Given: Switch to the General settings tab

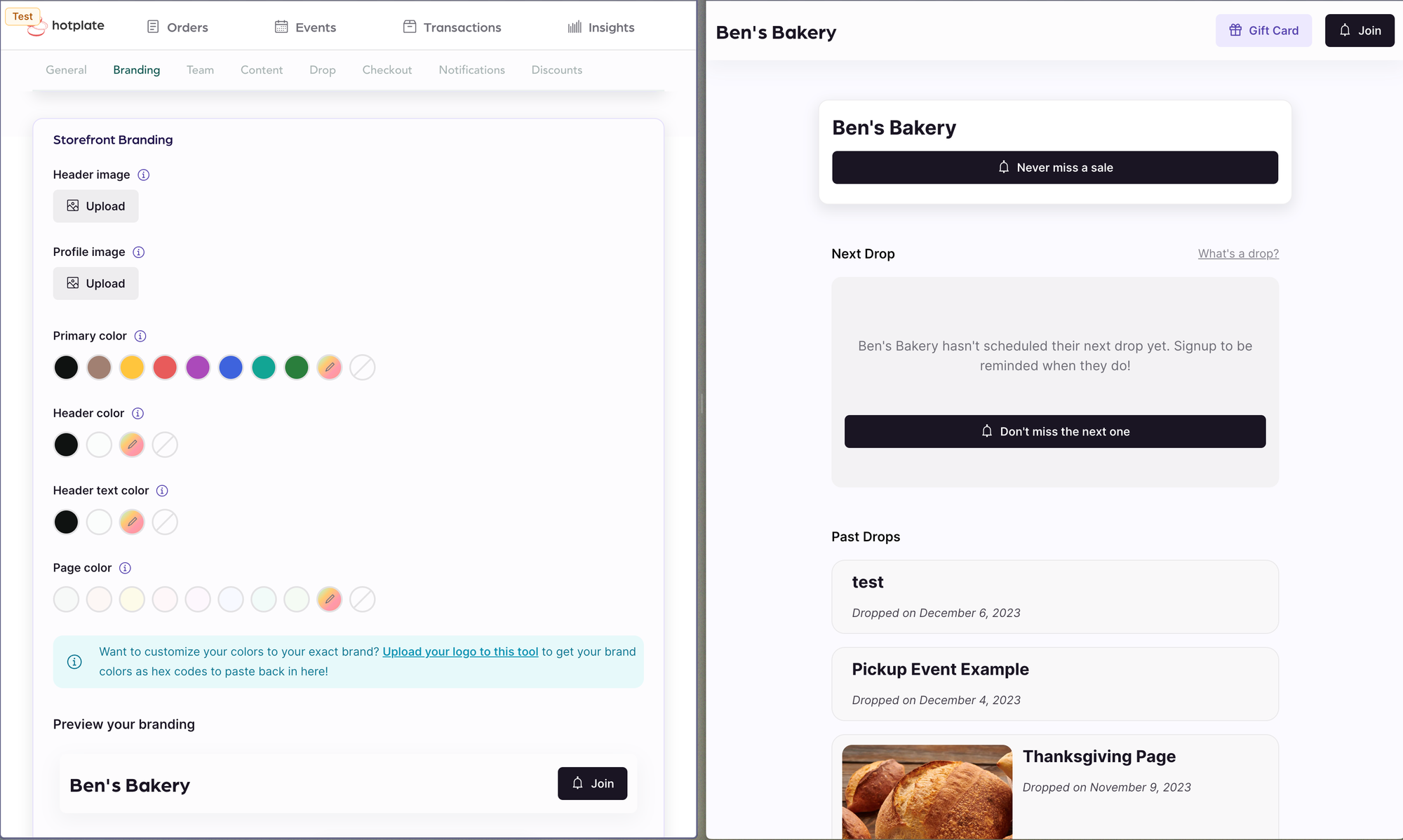Looking at the screenshot, I should coord(65,69).
